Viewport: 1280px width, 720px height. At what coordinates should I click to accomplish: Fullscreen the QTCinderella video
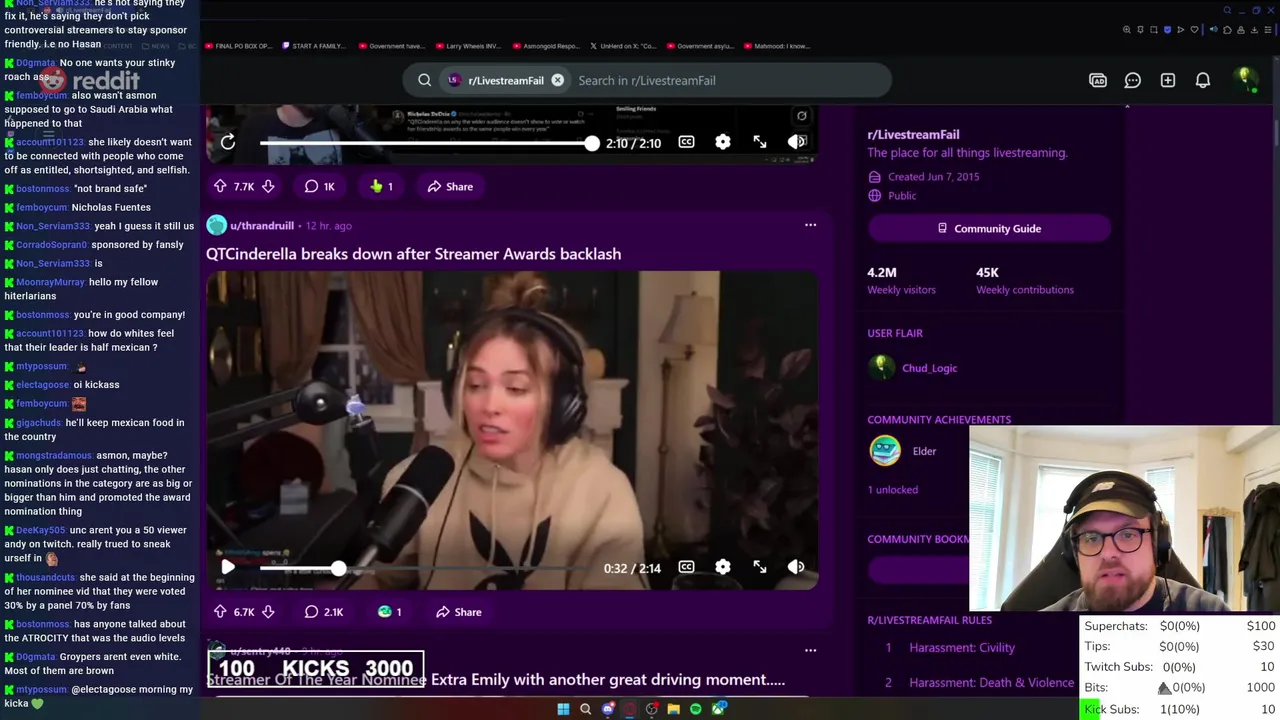[760, 567]
